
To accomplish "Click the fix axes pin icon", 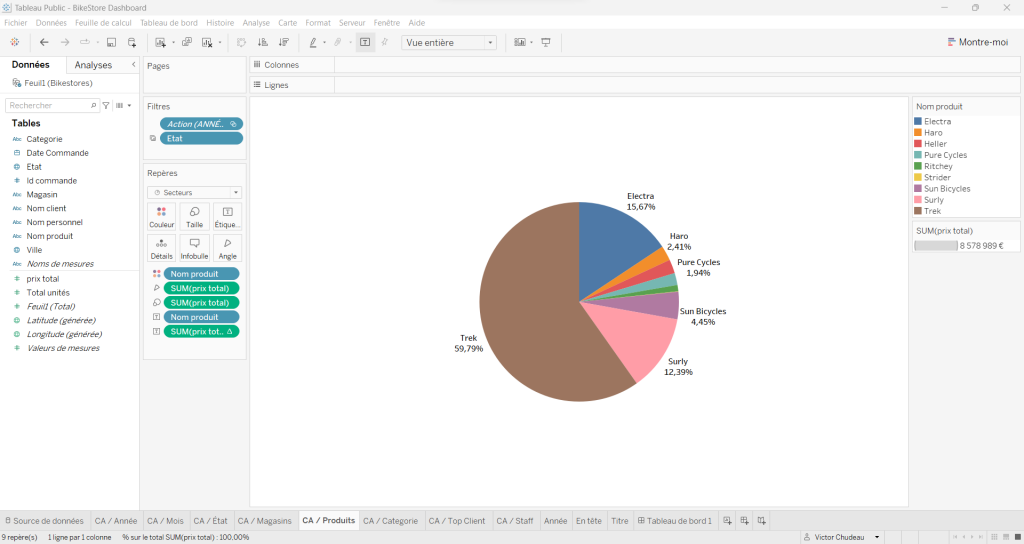I will 385,42.
